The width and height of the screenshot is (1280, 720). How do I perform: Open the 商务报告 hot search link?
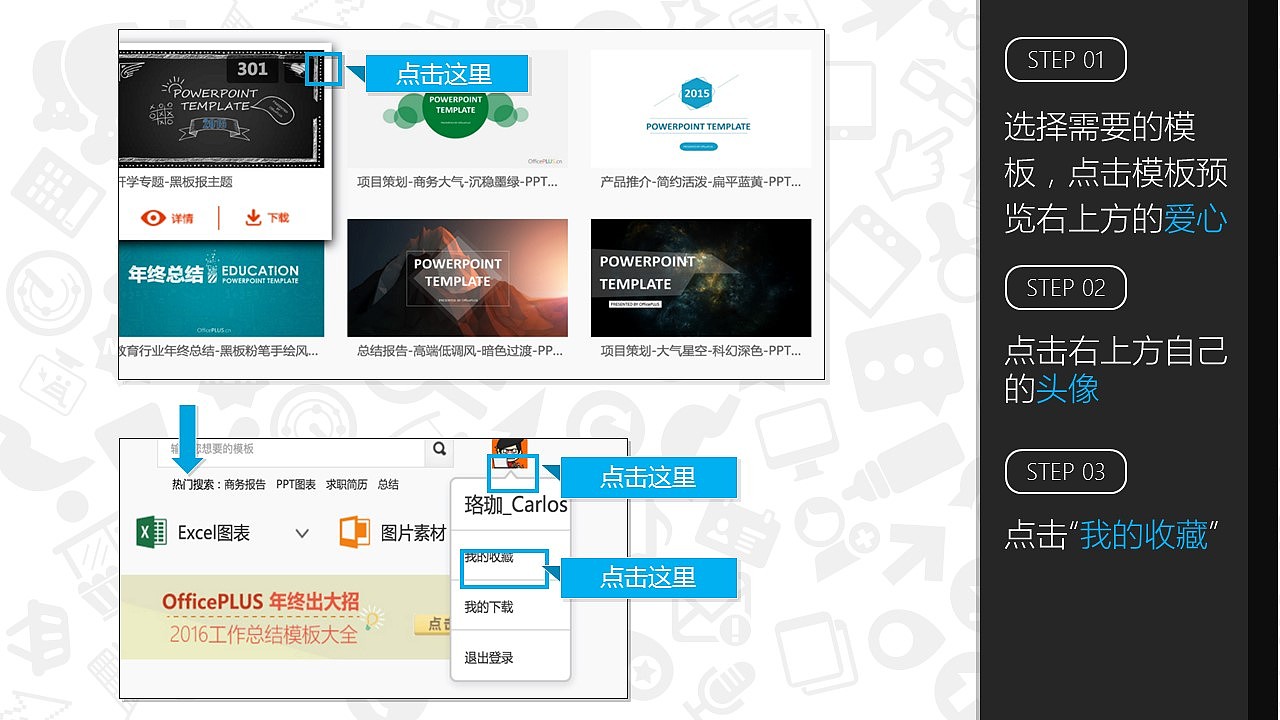point(246,485)
